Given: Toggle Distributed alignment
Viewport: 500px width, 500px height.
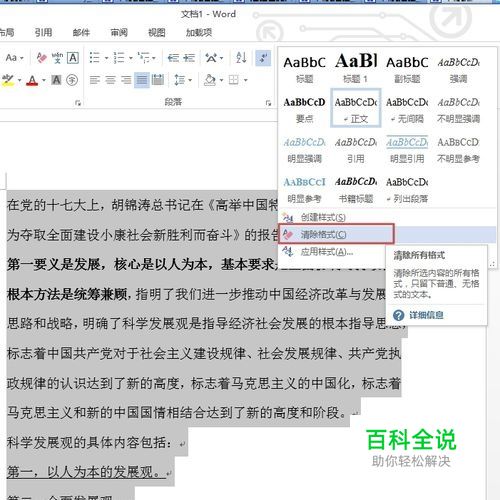Looking at the screenshot, I should point(157,80).
